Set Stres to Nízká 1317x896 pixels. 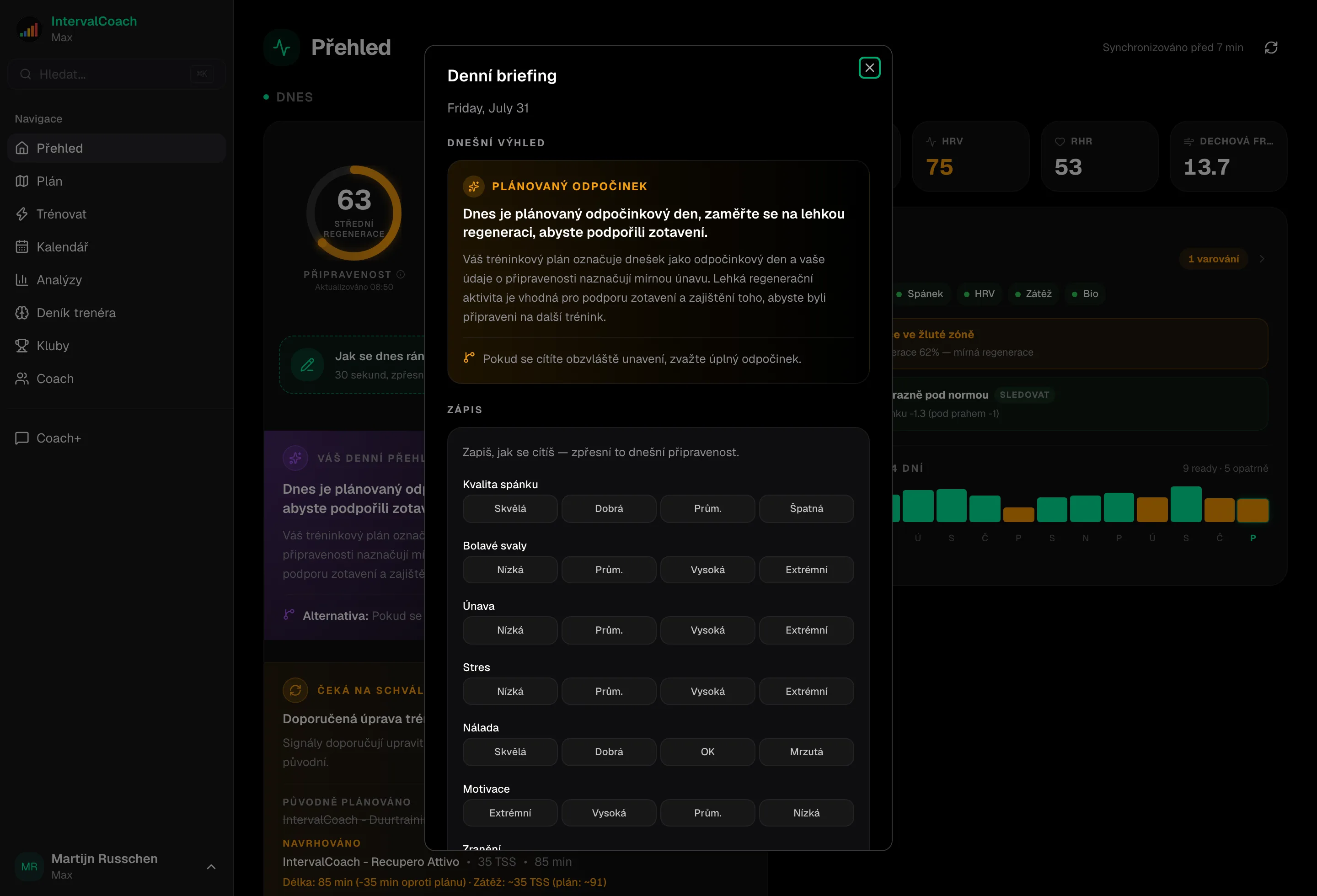pos(510,692)
